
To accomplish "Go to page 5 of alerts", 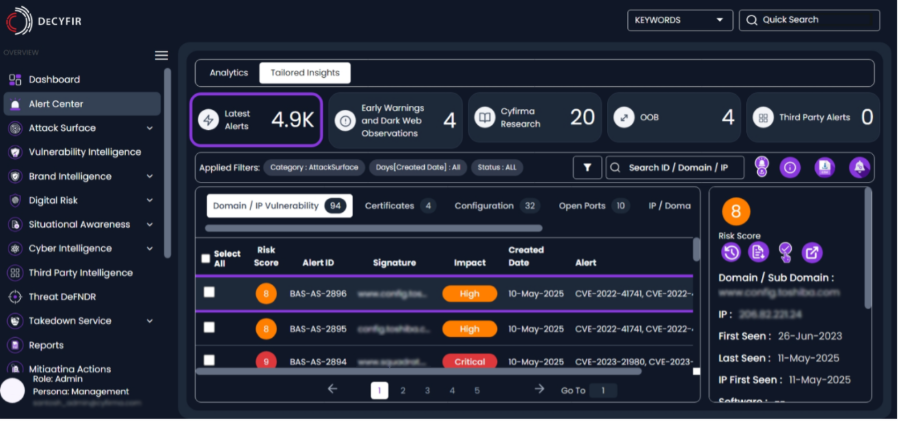I will pos(477,391).
